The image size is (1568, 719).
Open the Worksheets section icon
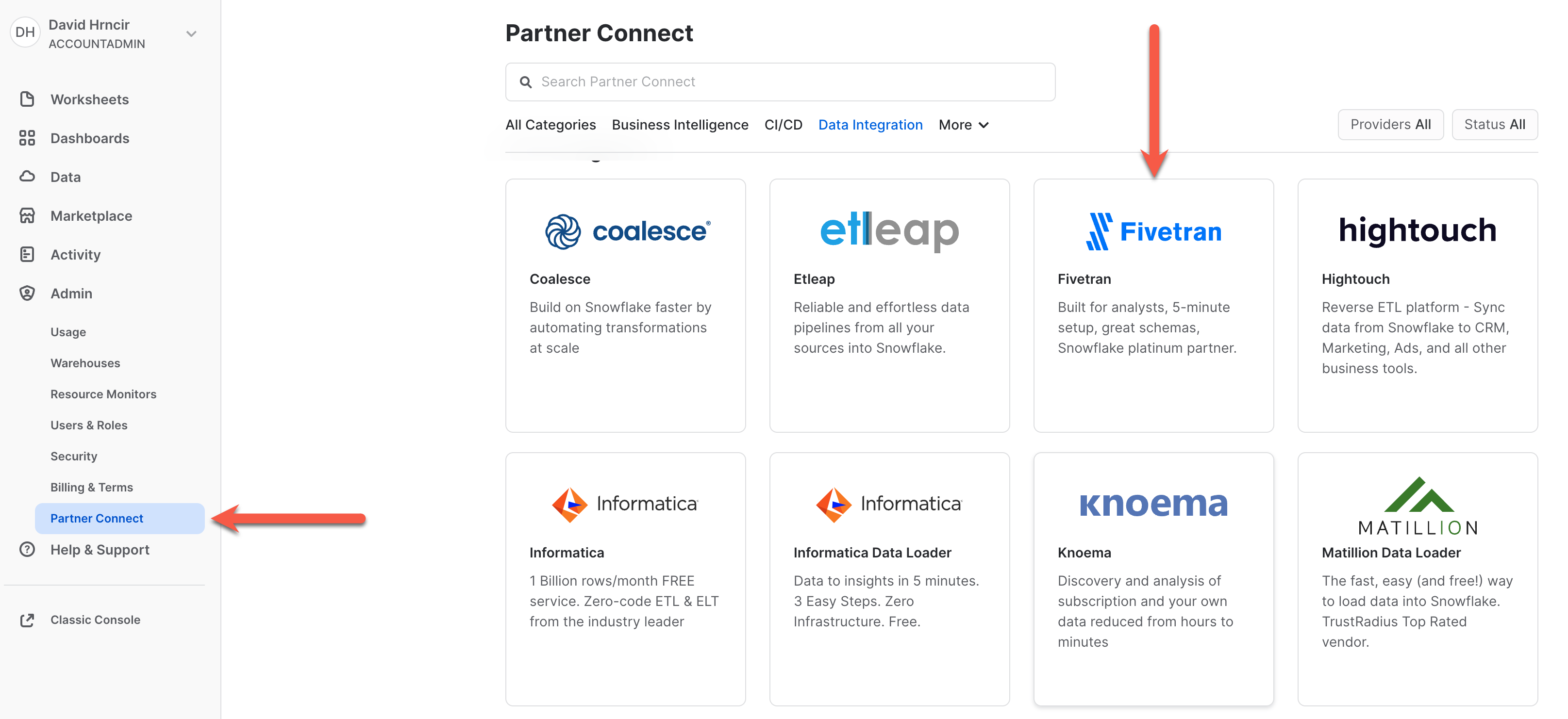[x=27, y=98]
